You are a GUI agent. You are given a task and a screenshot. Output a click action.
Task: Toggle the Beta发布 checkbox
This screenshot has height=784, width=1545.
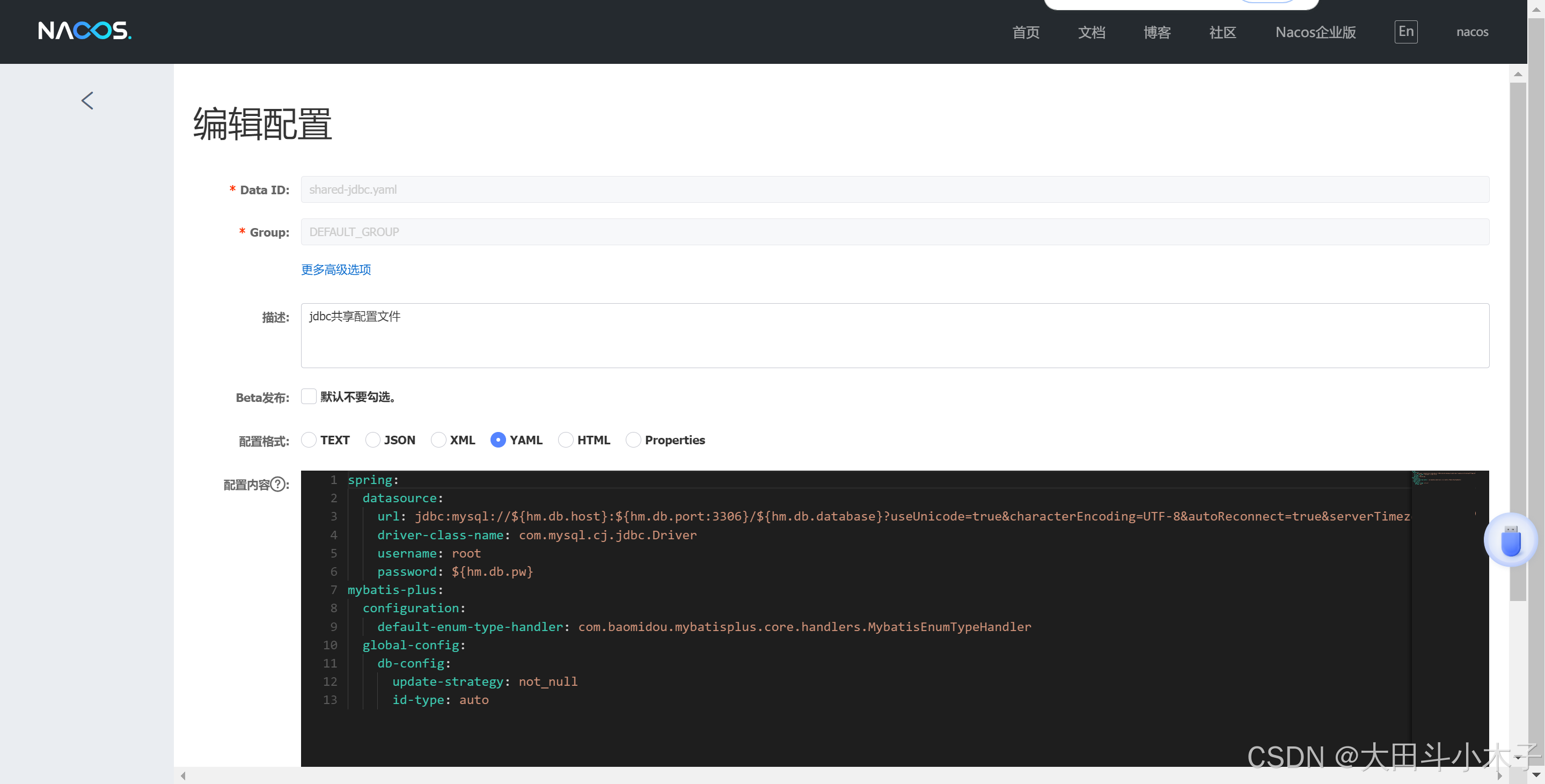(308, 397)
